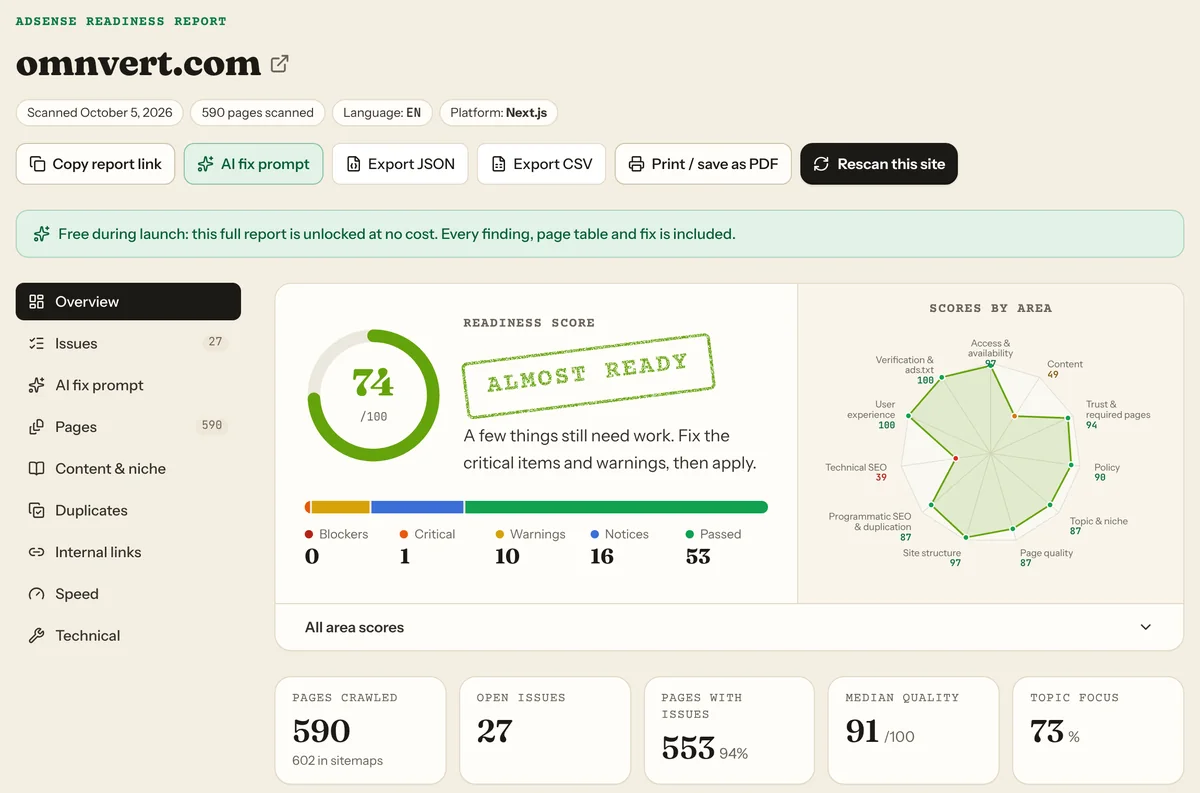1200x793 pixels.
Task: Click the Topic Focus card
Action: point(1098,730)
